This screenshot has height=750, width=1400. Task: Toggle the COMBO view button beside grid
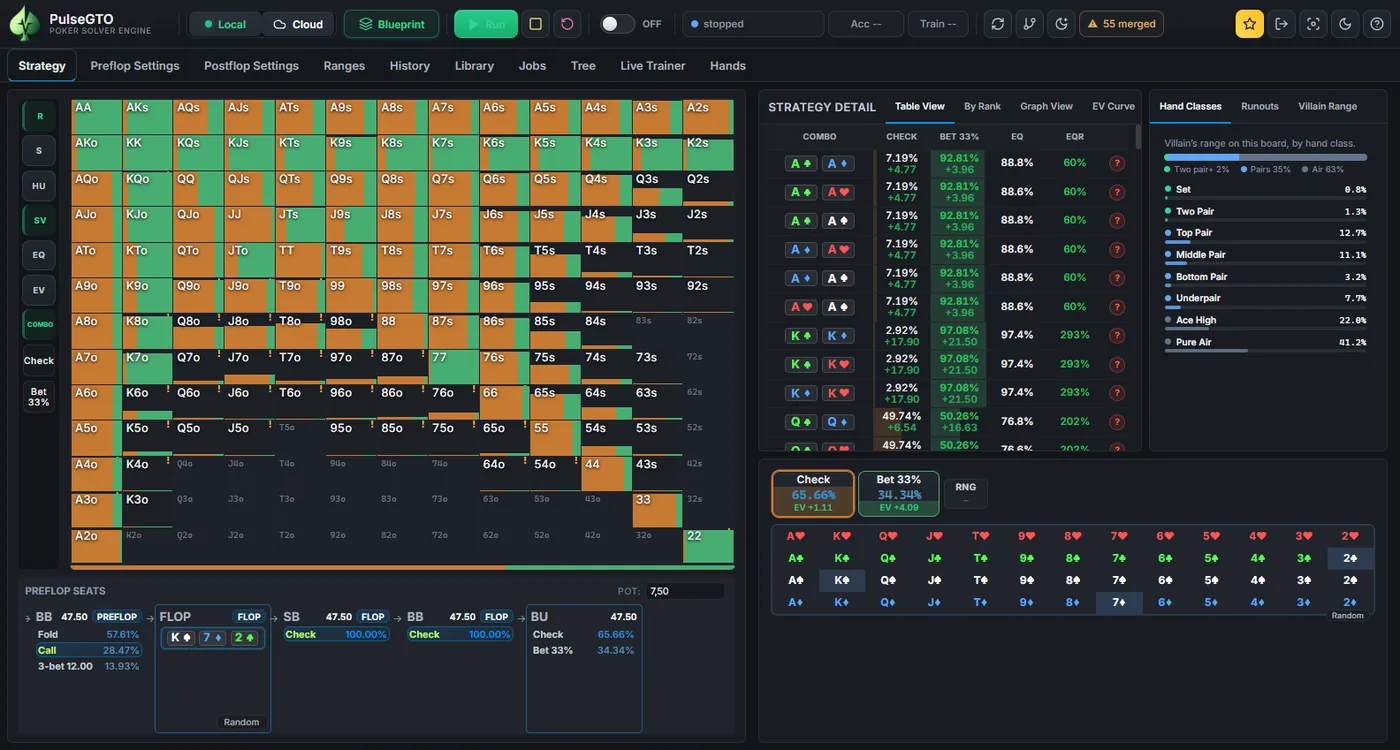39,324
